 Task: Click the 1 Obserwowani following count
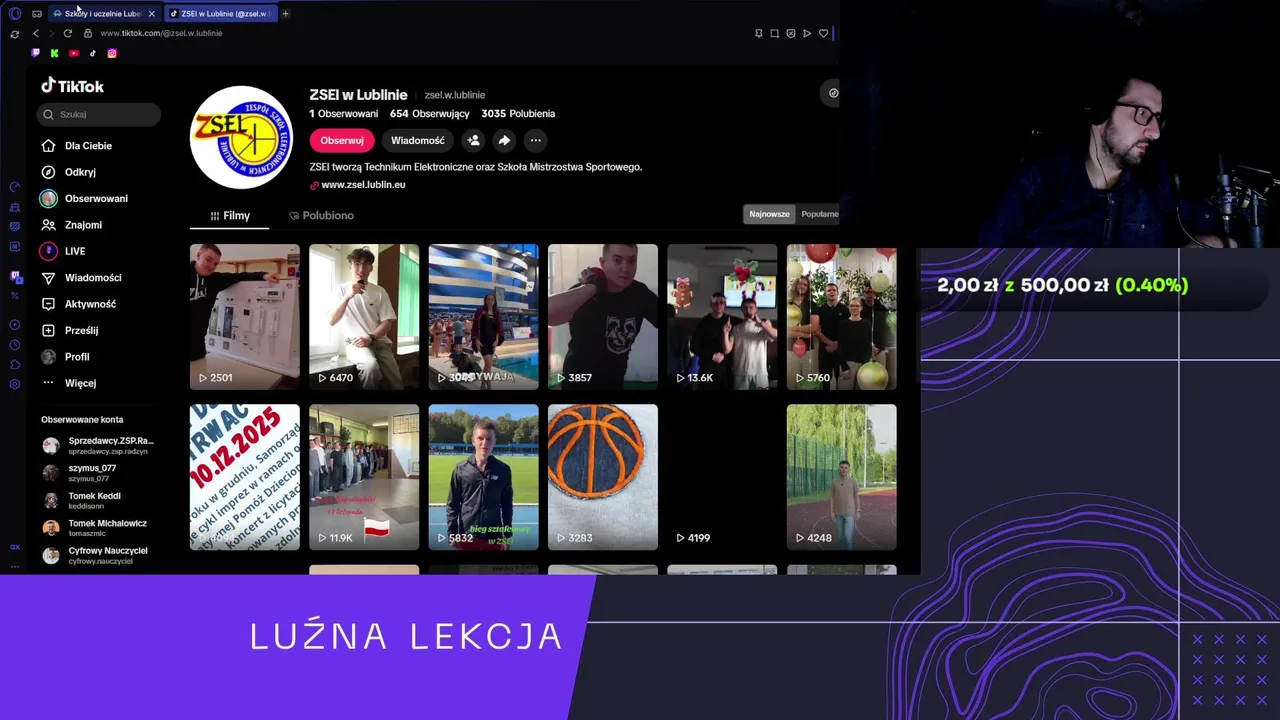click(344, 114)
